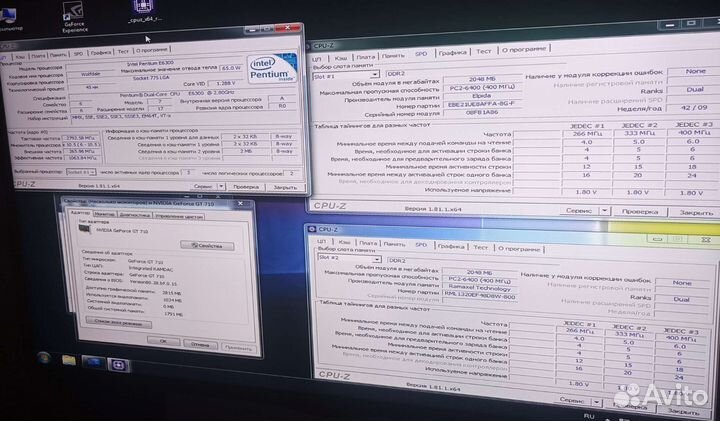
Task: Click the Windows Start orb
Action: pyautogui.click(x=44, y=358)
